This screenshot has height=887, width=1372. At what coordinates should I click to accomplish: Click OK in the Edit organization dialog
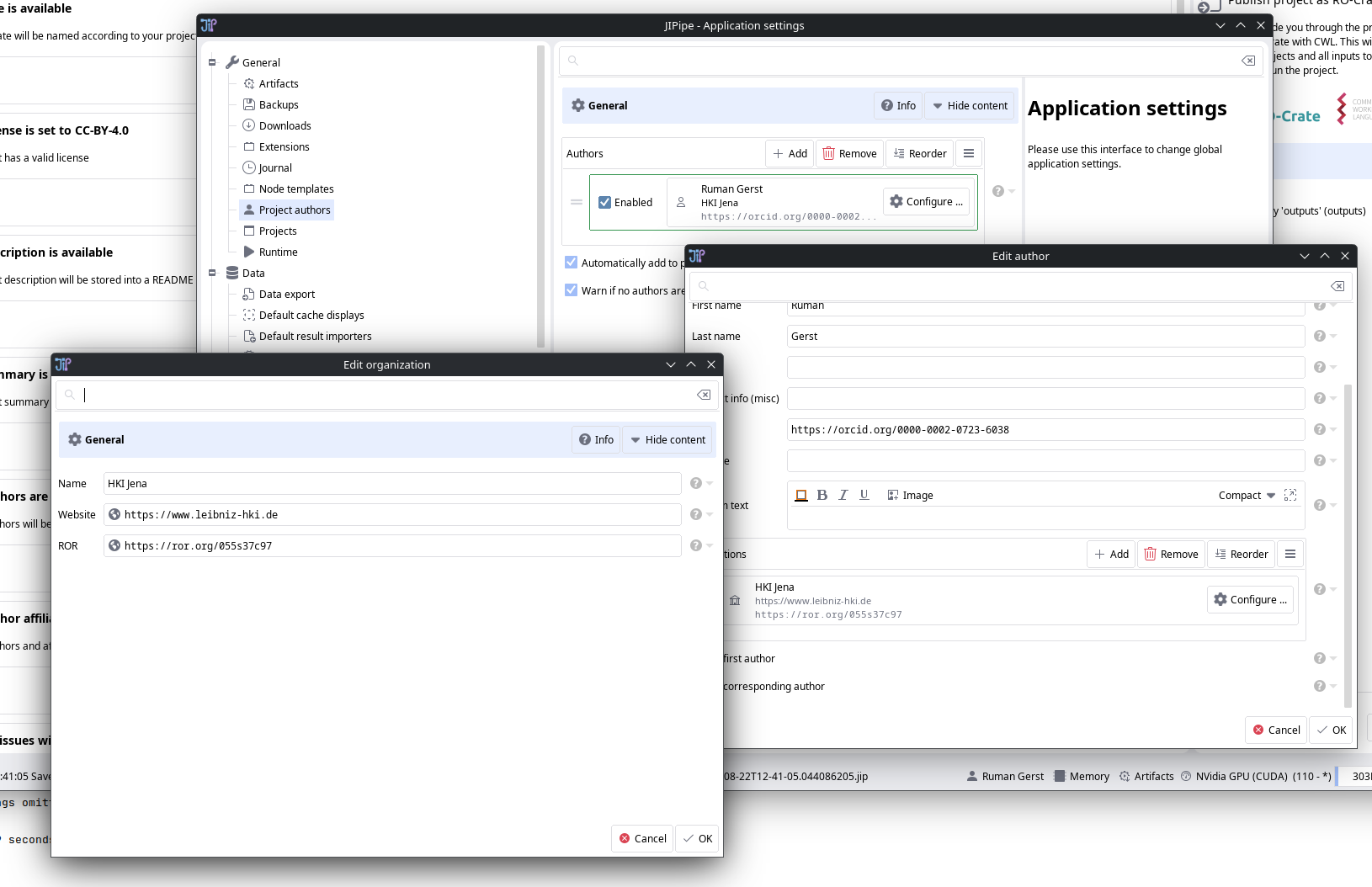point(697,838)
